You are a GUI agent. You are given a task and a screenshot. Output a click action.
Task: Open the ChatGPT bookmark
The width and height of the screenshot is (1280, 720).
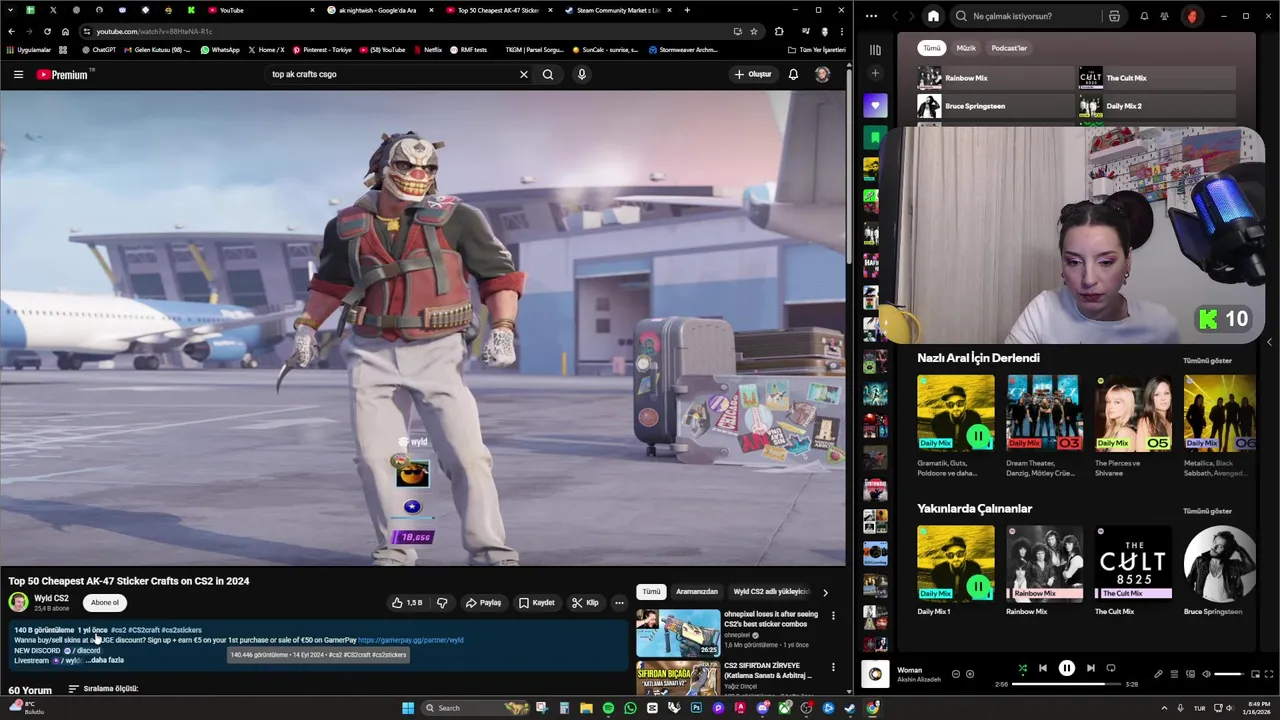pyautogui.click(x=99, y=49)
